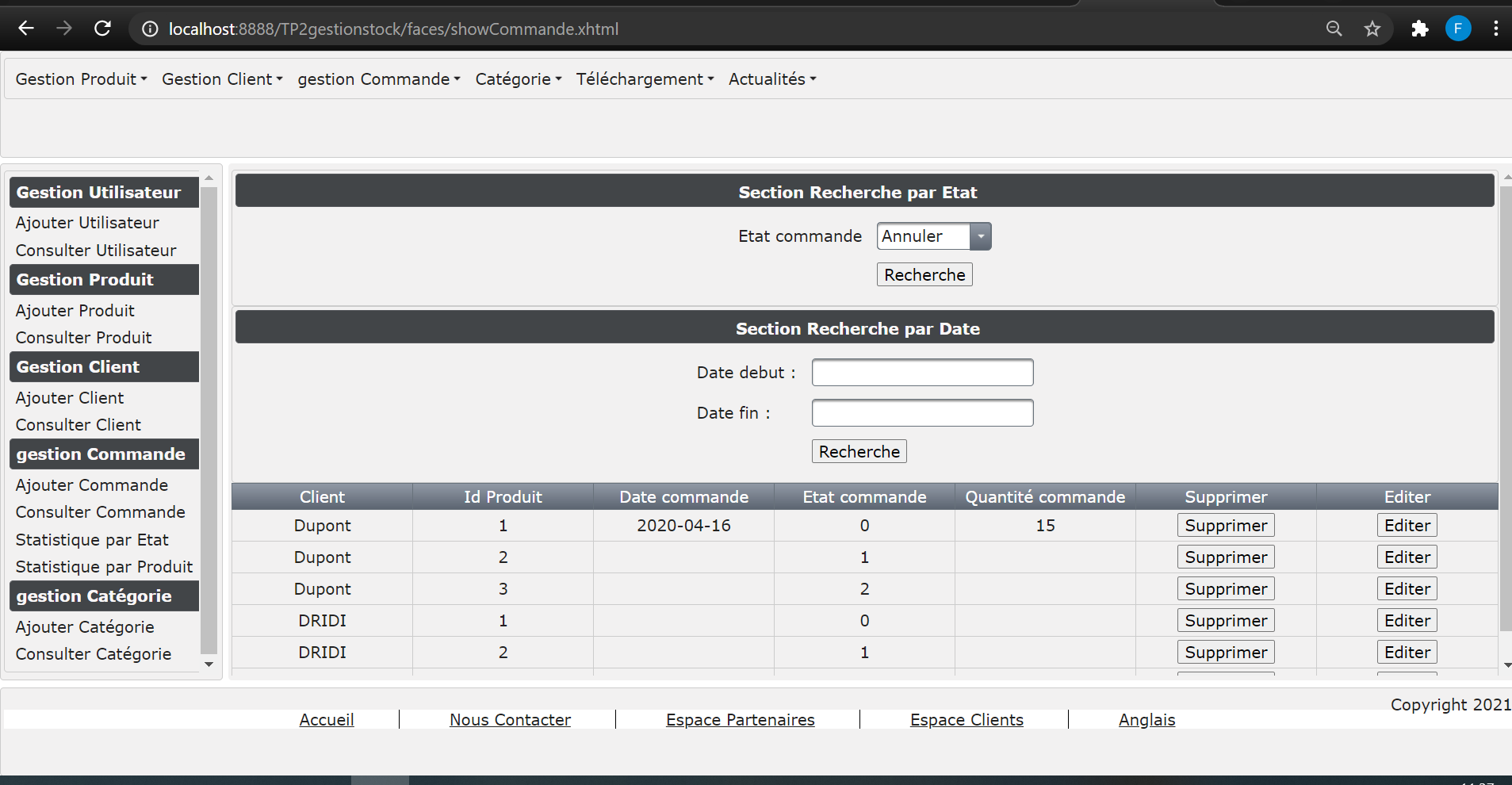Click the main content vertical scrollbar
The width and height of the screenshot is (1512, 785).
(1506, 408)
